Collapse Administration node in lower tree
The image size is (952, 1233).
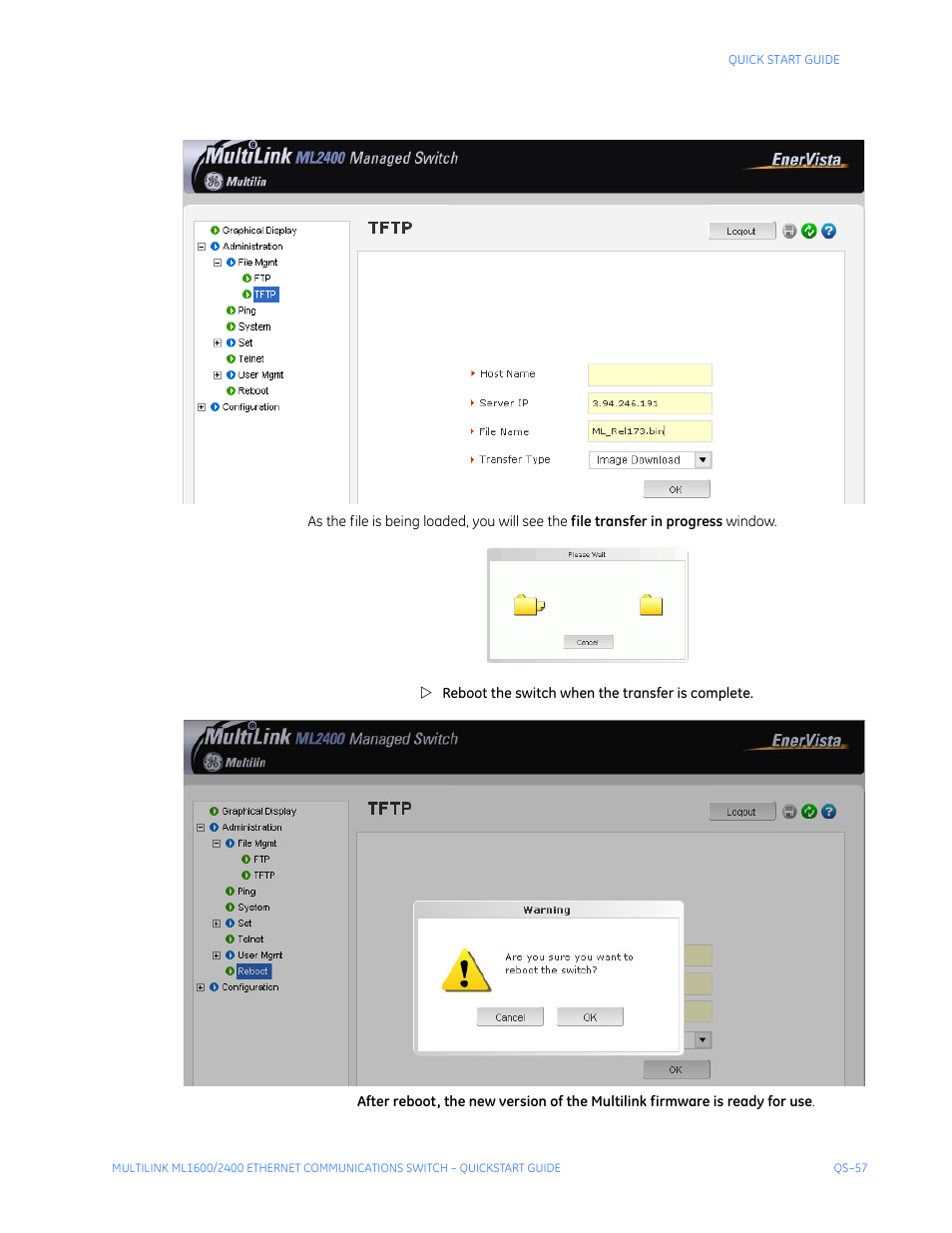(x=201, y=828)
